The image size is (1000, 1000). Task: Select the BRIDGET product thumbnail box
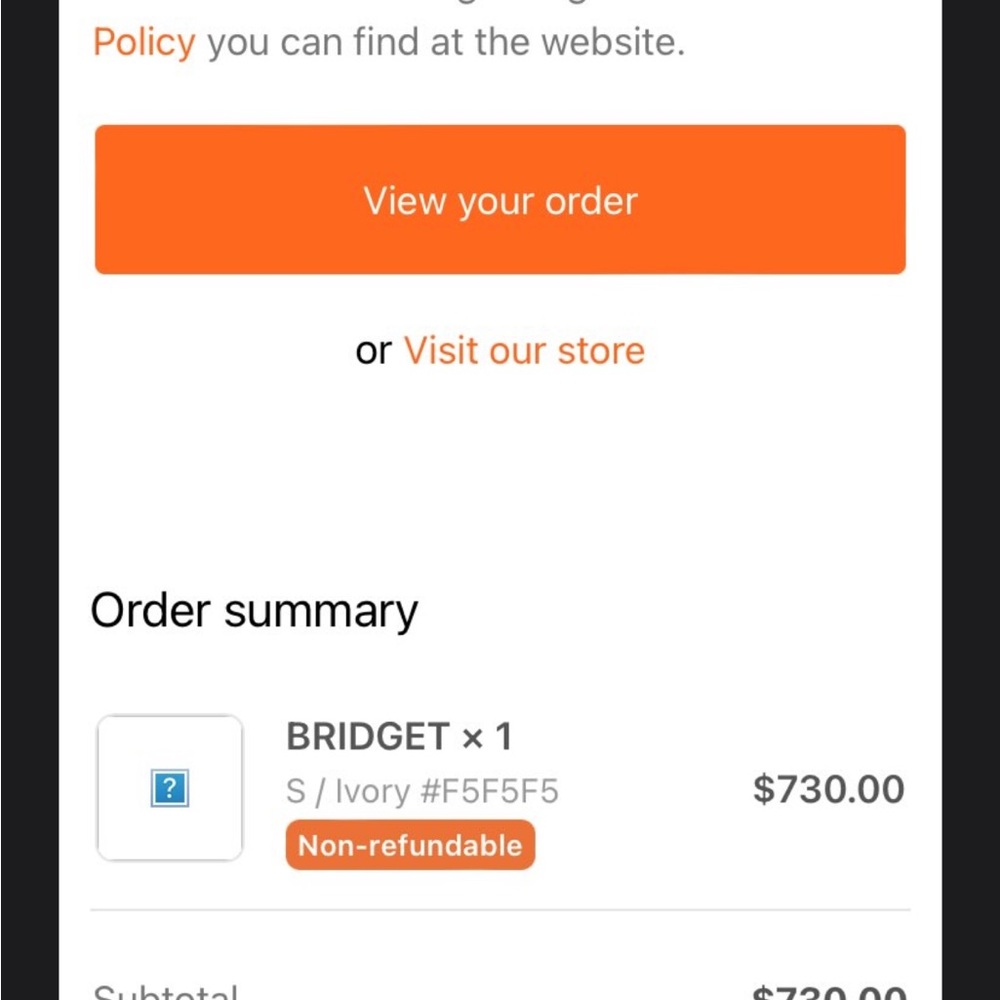click(169, 788)
